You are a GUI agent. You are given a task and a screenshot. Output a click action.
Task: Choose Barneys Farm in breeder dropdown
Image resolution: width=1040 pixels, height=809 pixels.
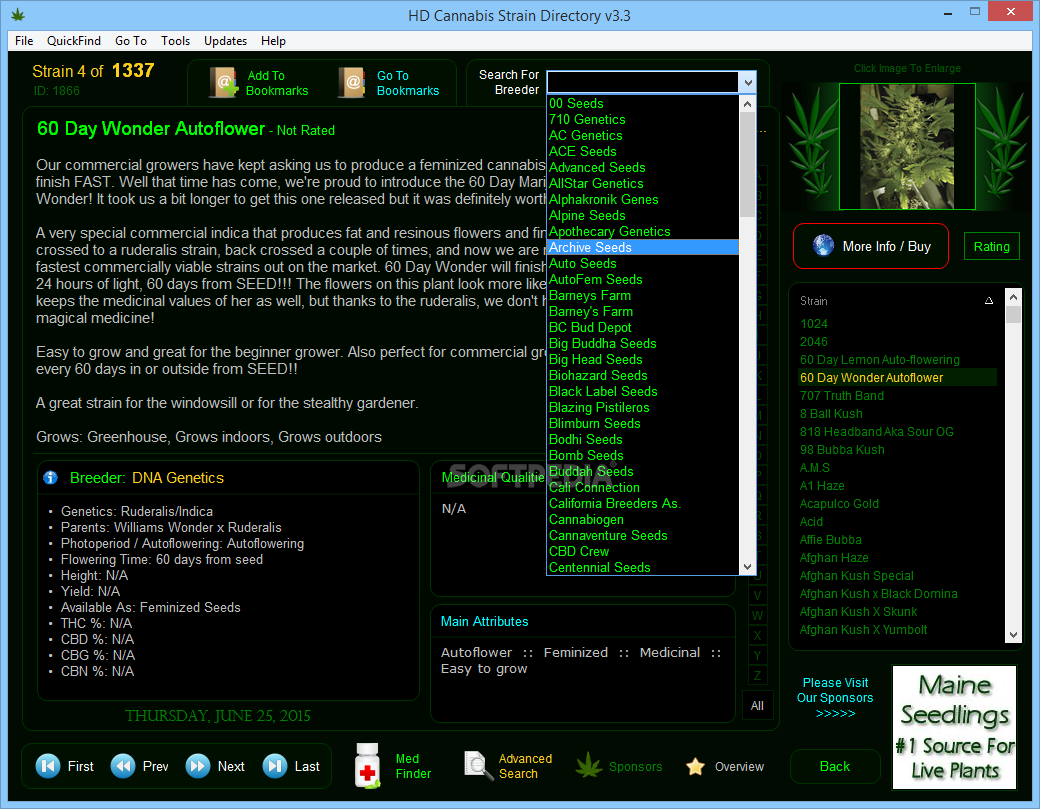click(x=642, y=295)
